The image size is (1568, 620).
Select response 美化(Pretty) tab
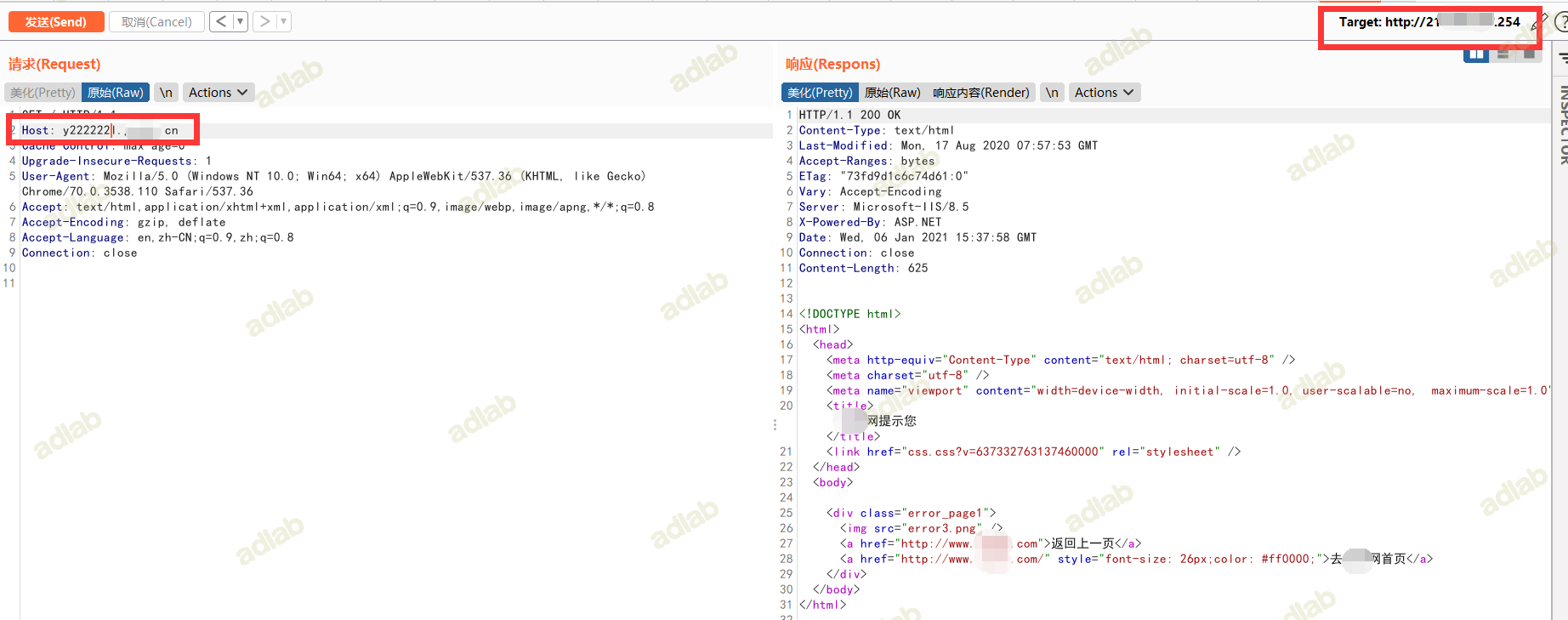820,93
